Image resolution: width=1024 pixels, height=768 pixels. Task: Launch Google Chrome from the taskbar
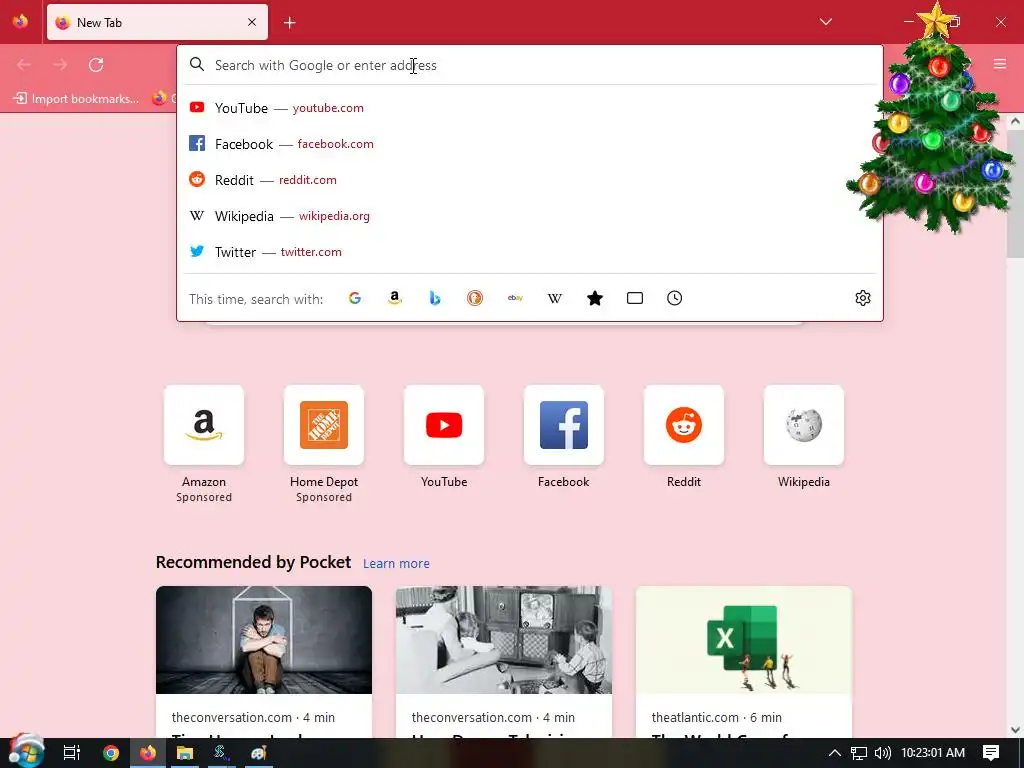pyautogui.click(x=110, y=753)
